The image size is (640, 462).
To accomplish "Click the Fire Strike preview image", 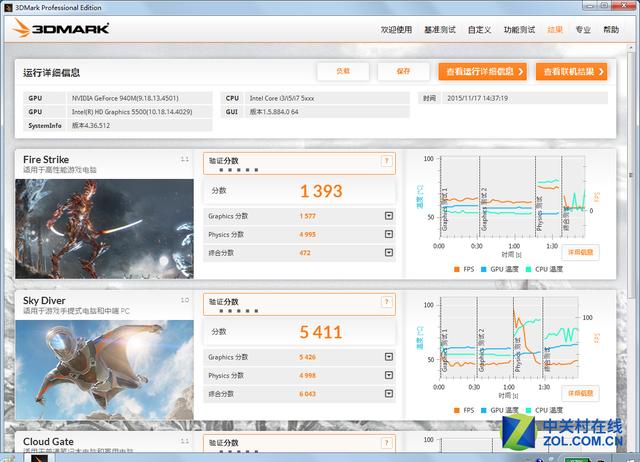I will coord(104,229).
